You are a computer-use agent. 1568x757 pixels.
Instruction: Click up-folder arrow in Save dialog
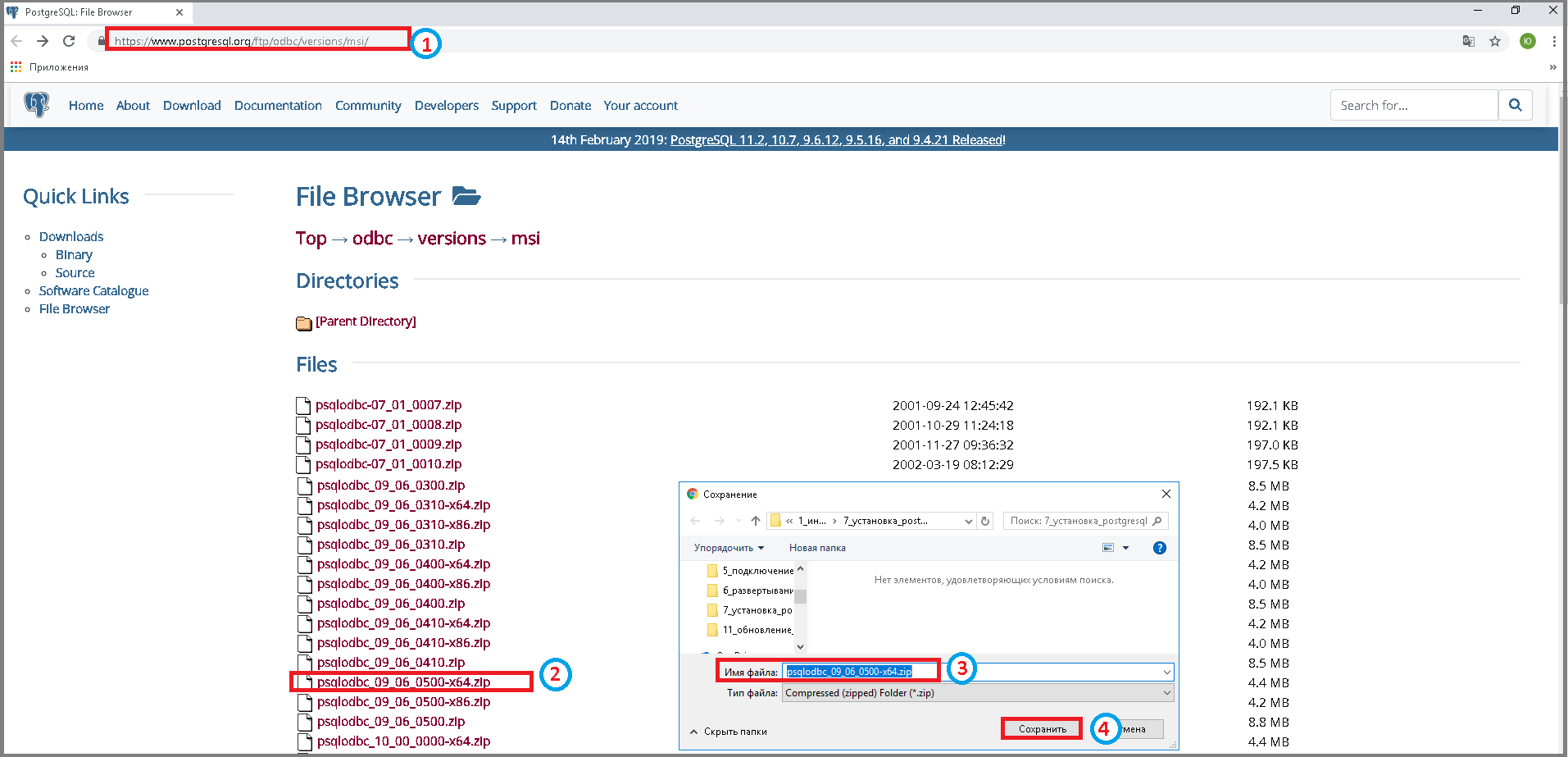(x=756, y=521)
